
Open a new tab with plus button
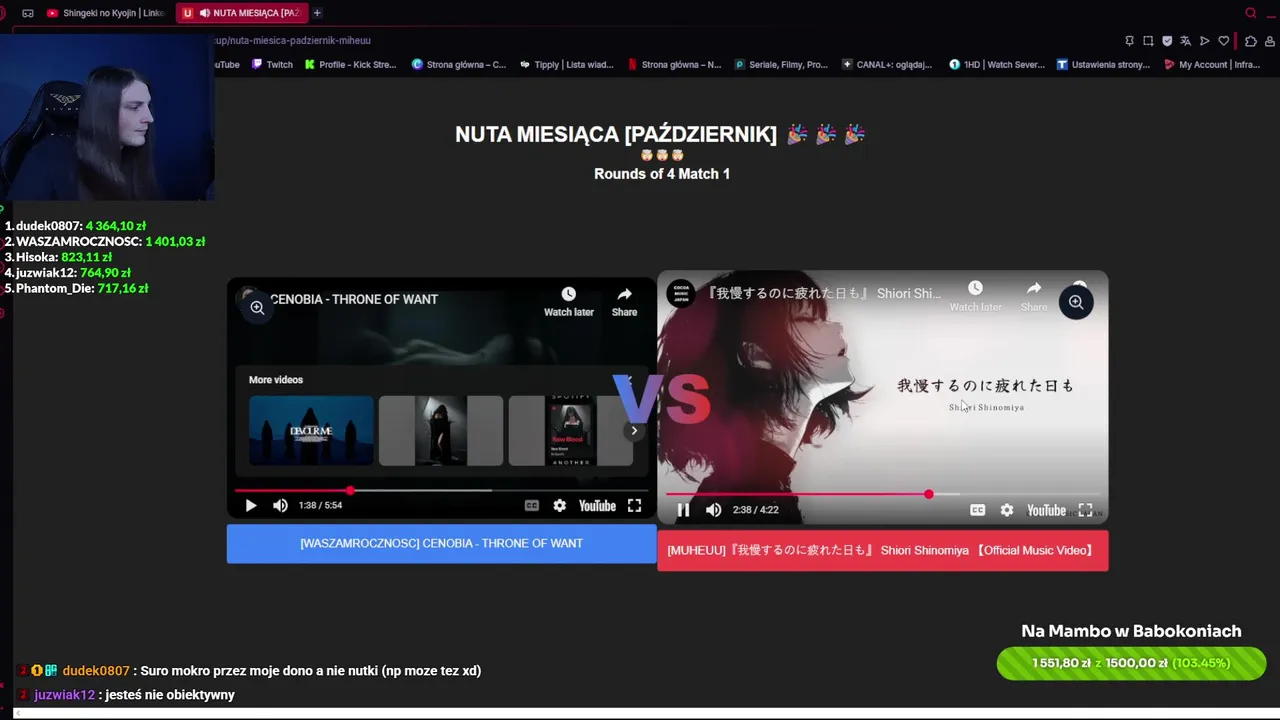[317, 13]
